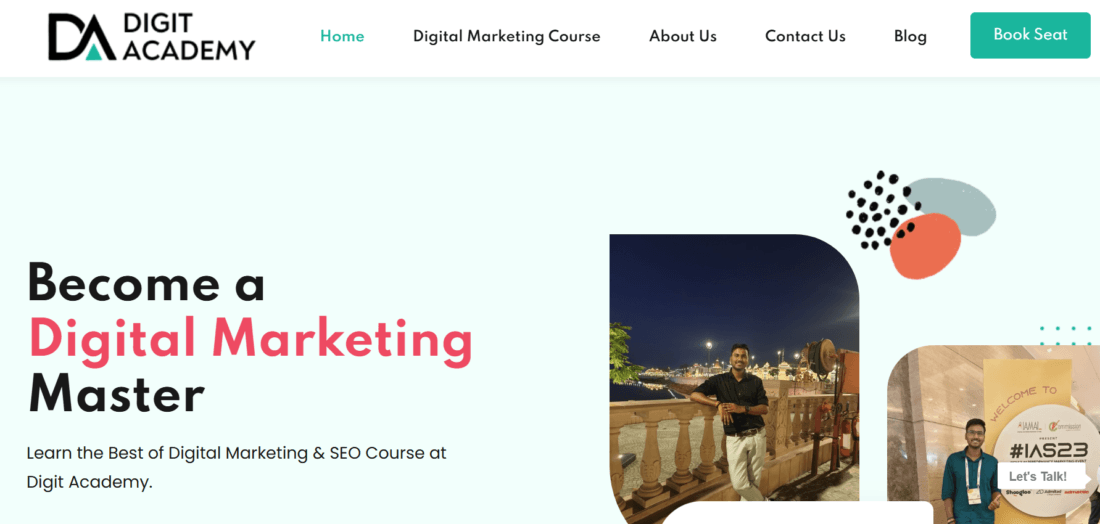Visit the Blog section
This screenshot has width=1100, height=524.
(910, 36)
